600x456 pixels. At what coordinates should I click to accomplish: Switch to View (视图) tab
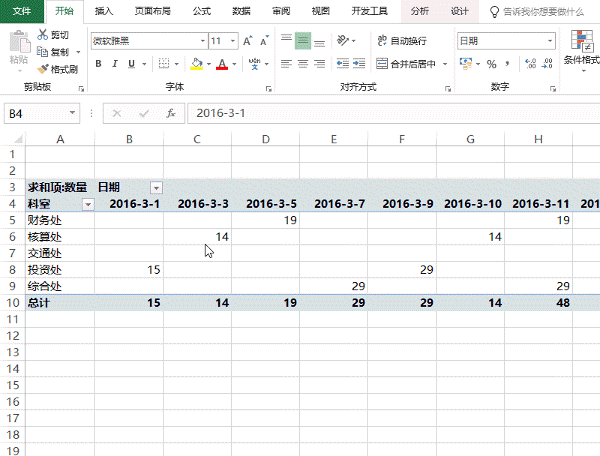(321, 11)
